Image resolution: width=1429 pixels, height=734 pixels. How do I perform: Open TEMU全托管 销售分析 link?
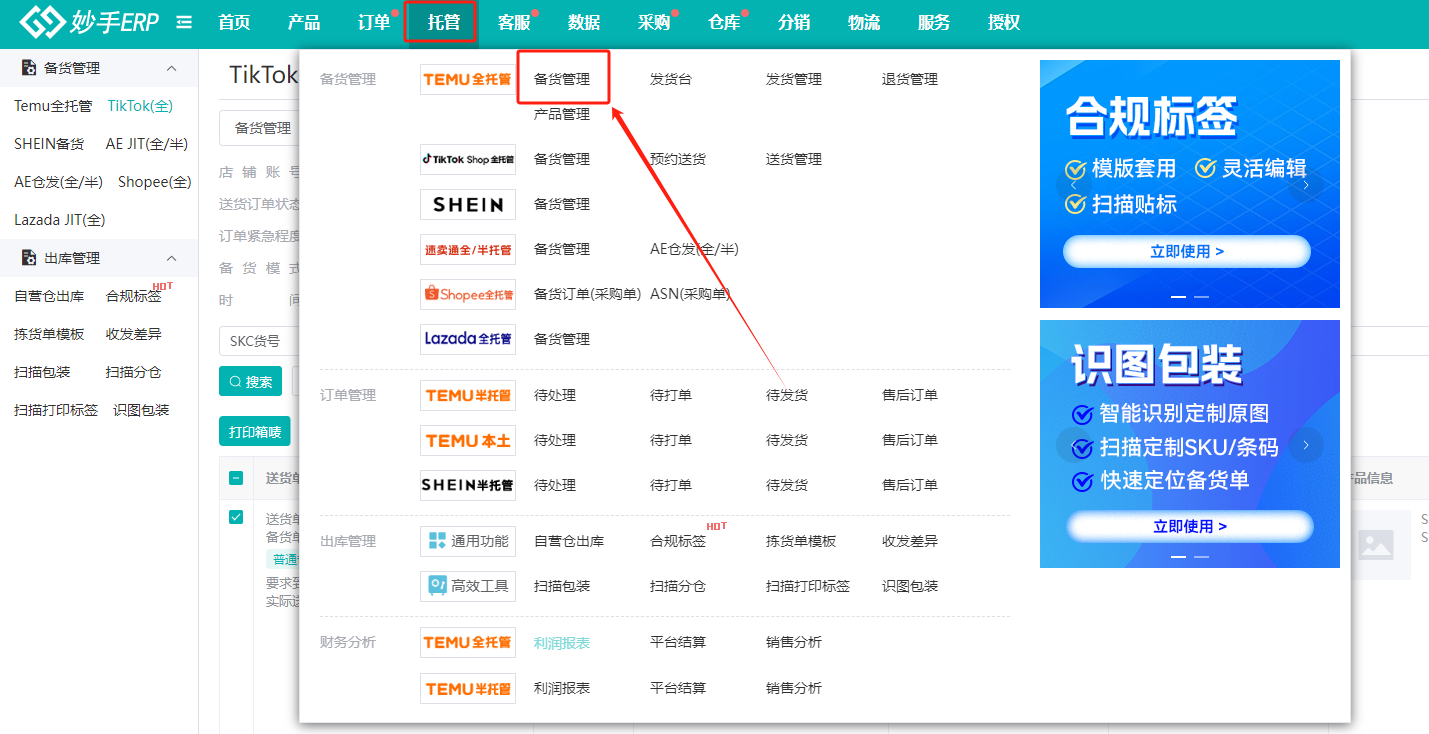[x=794, y=643]
